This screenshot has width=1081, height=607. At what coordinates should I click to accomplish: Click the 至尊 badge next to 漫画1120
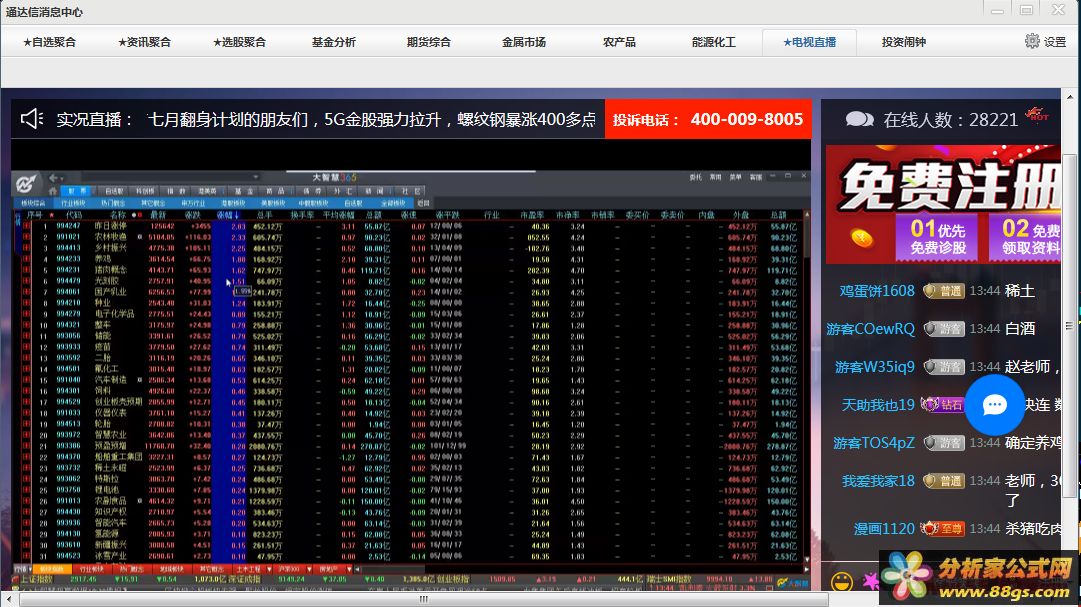[944, 529]
